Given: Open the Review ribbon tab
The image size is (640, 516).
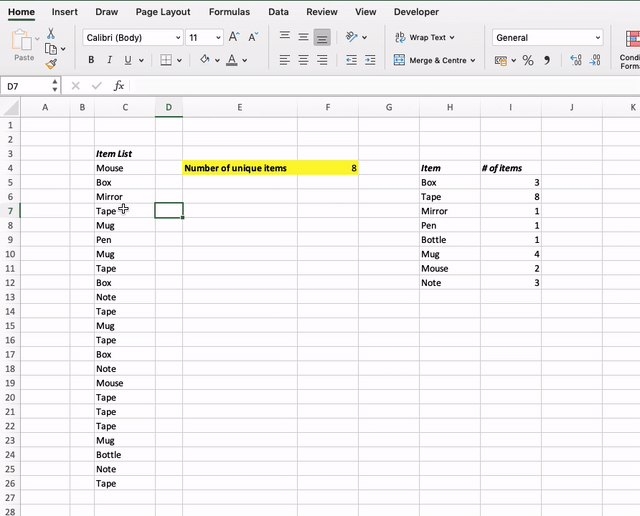Looking at the screenshot, I should (x=322, y=12).
